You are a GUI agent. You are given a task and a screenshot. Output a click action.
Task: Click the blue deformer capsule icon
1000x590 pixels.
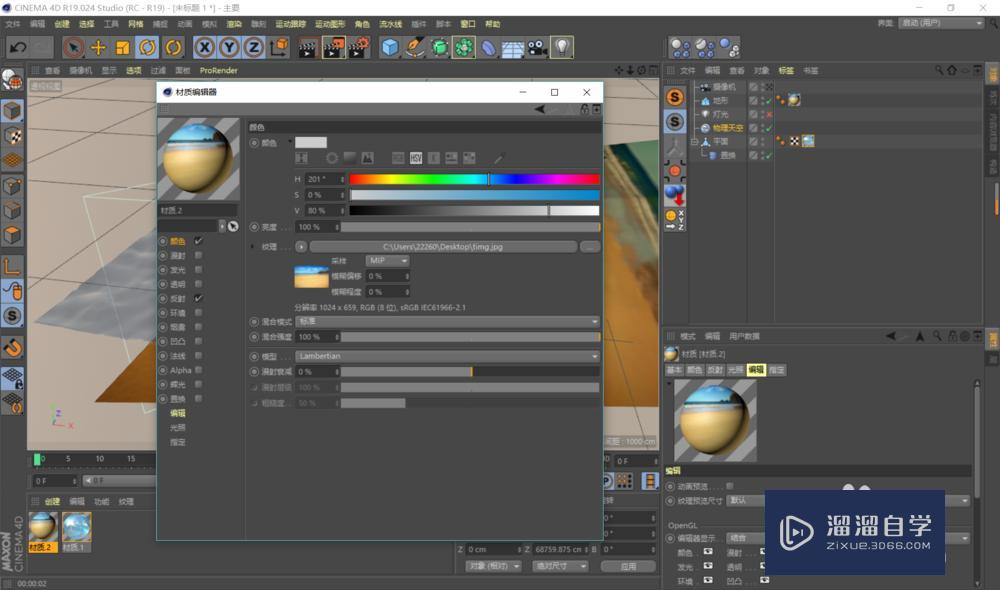point(489,48)
